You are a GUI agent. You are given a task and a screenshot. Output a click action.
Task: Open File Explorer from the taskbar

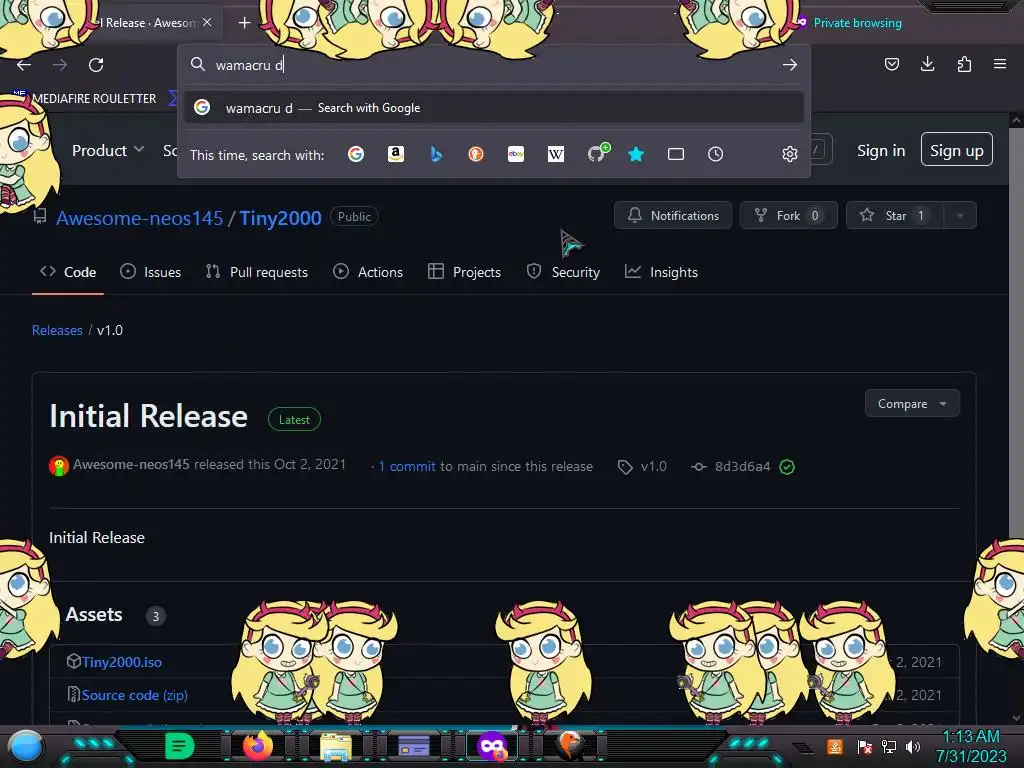[336, 746]
